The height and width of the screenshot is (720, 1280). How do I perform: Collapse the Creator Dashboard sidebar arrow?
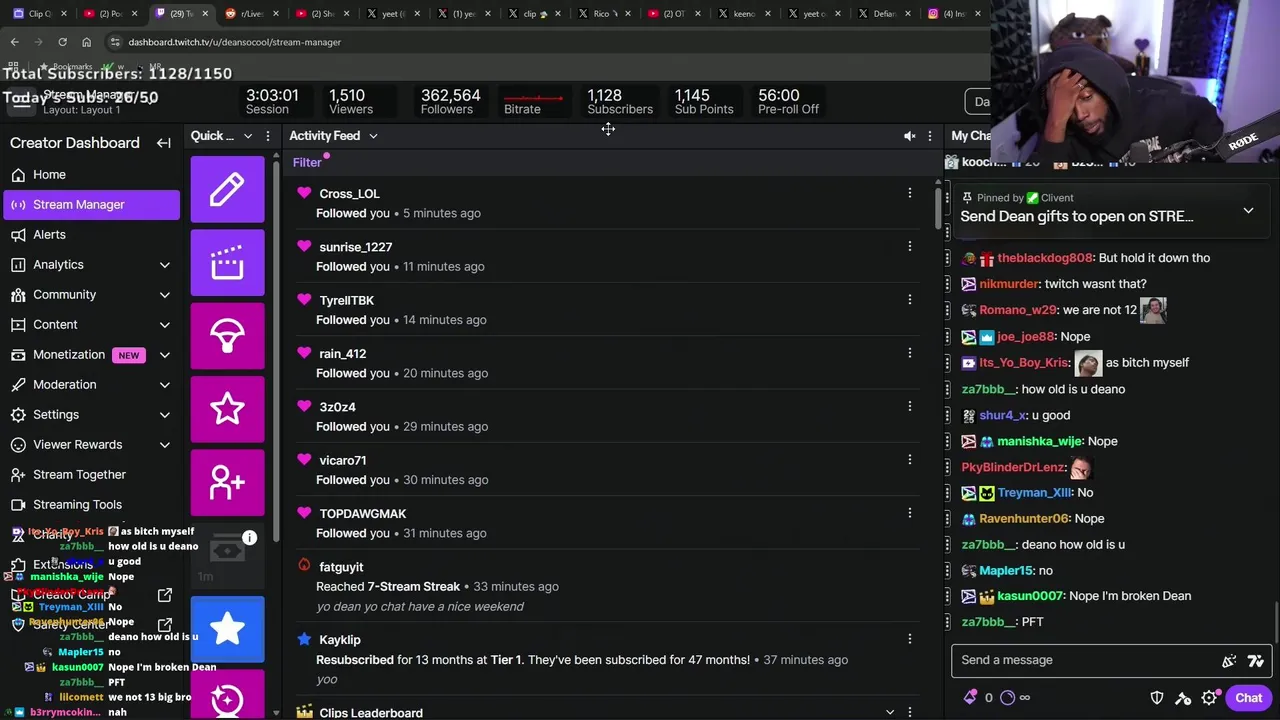[164, 143]
